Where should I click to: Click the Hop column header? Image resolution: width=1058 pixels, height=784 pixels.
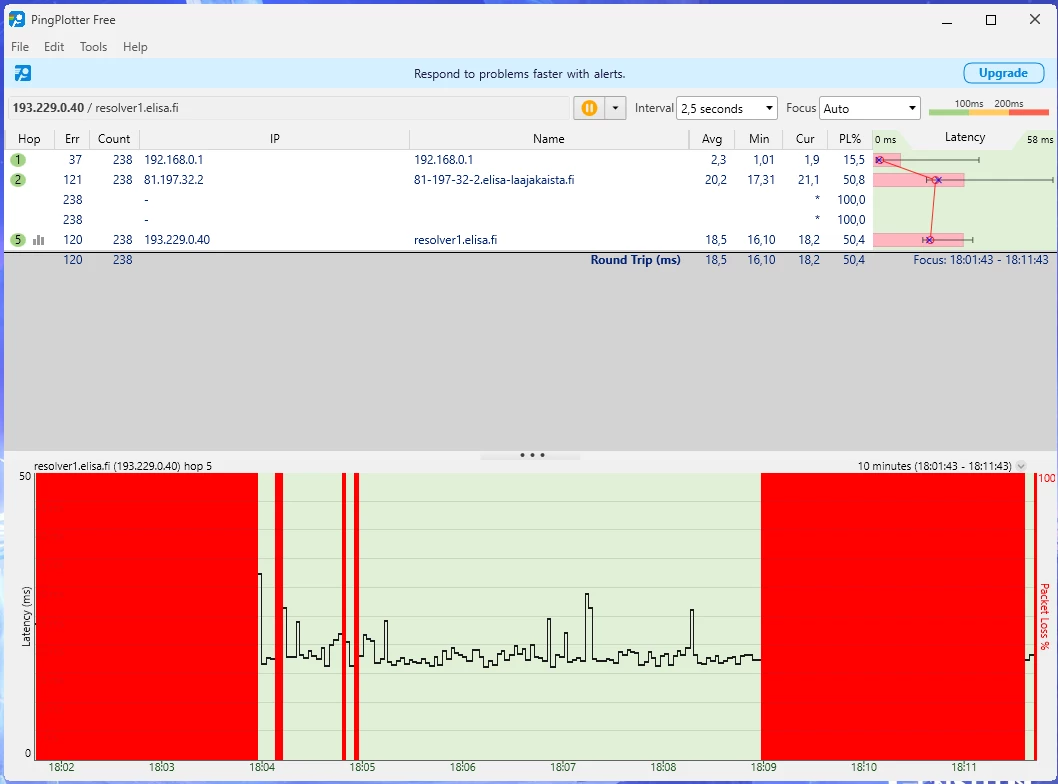click(29, 139)
